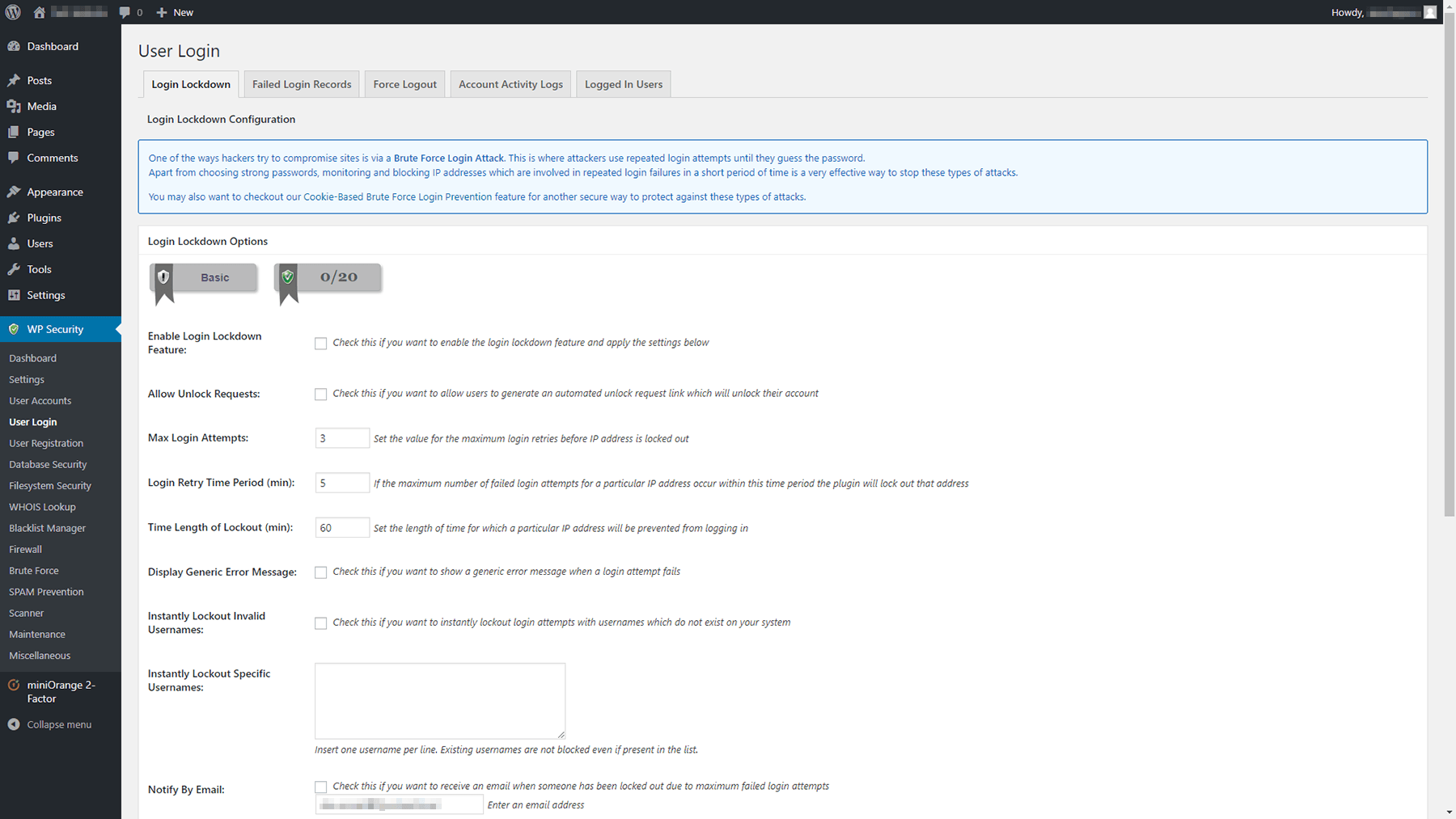
Task: Open Filesystem Security page
Action: [x=50, y=486]
